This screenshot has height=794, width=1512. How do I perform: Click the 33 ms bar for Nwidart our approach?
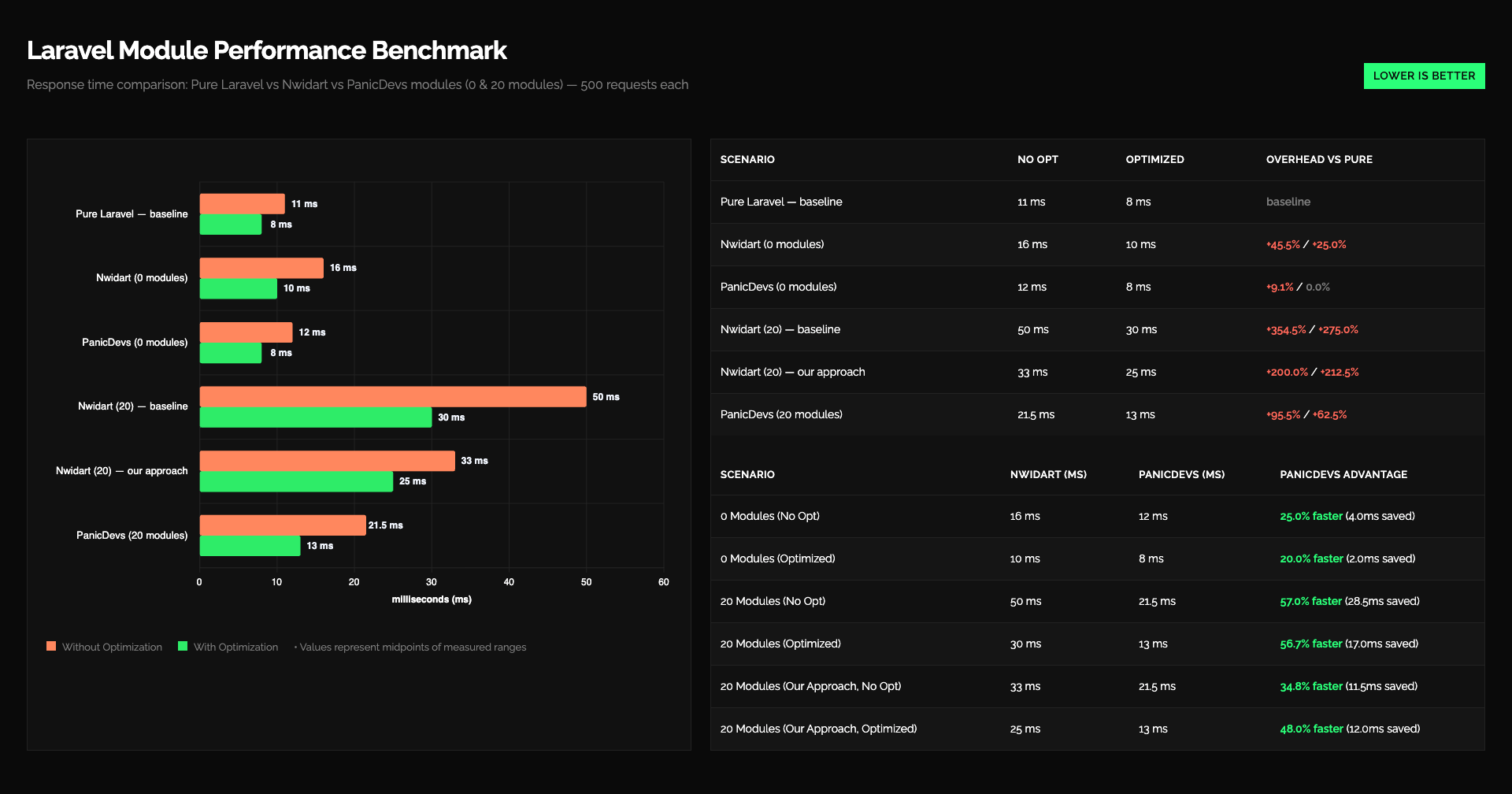pos(327,460)
